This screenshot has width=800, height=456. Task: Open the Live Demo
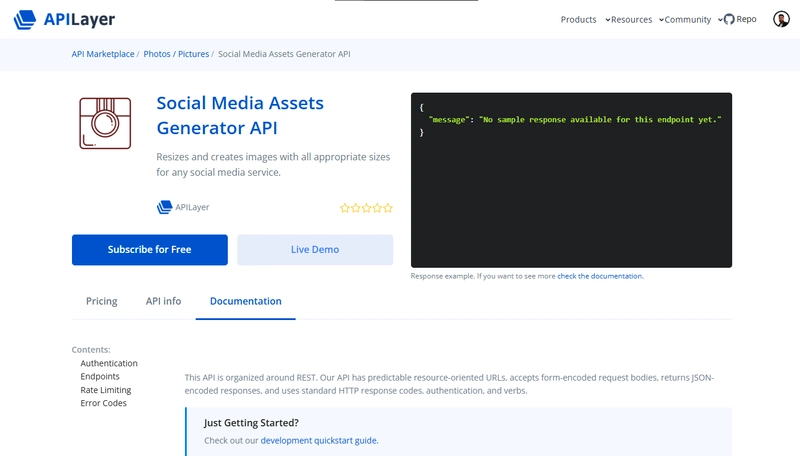click(315, 249)
